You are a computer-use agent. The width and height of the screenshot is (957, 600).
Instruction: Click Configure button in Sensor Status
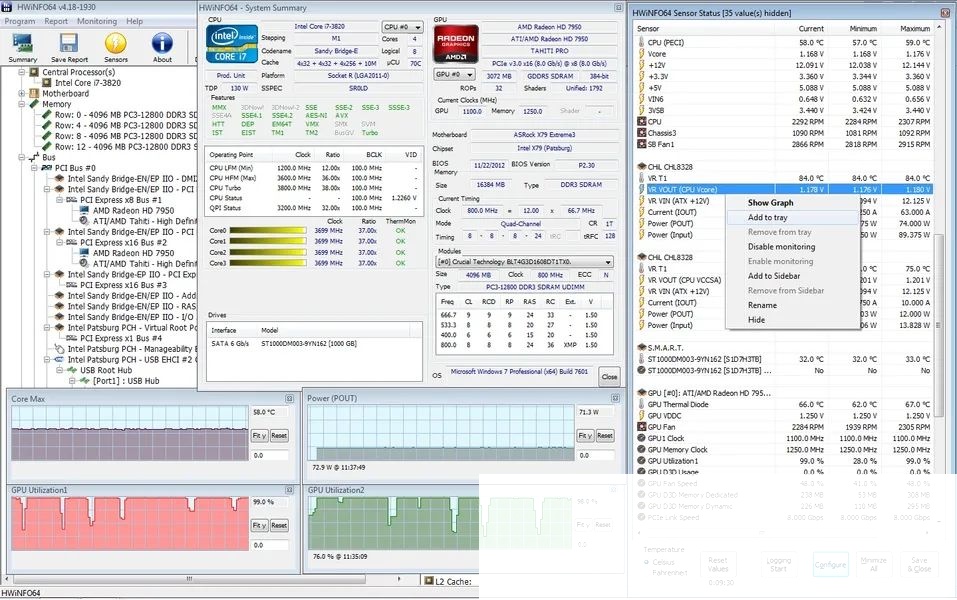(831, 565)
